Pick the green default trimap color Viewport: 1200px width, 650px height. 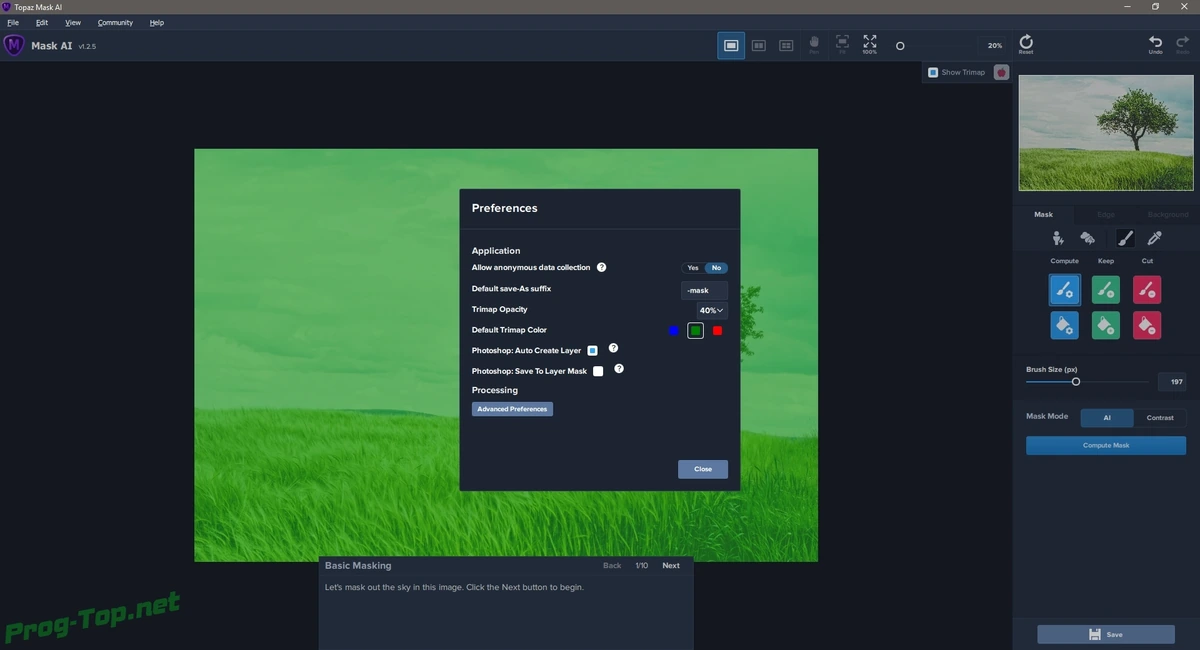point(696,330)
